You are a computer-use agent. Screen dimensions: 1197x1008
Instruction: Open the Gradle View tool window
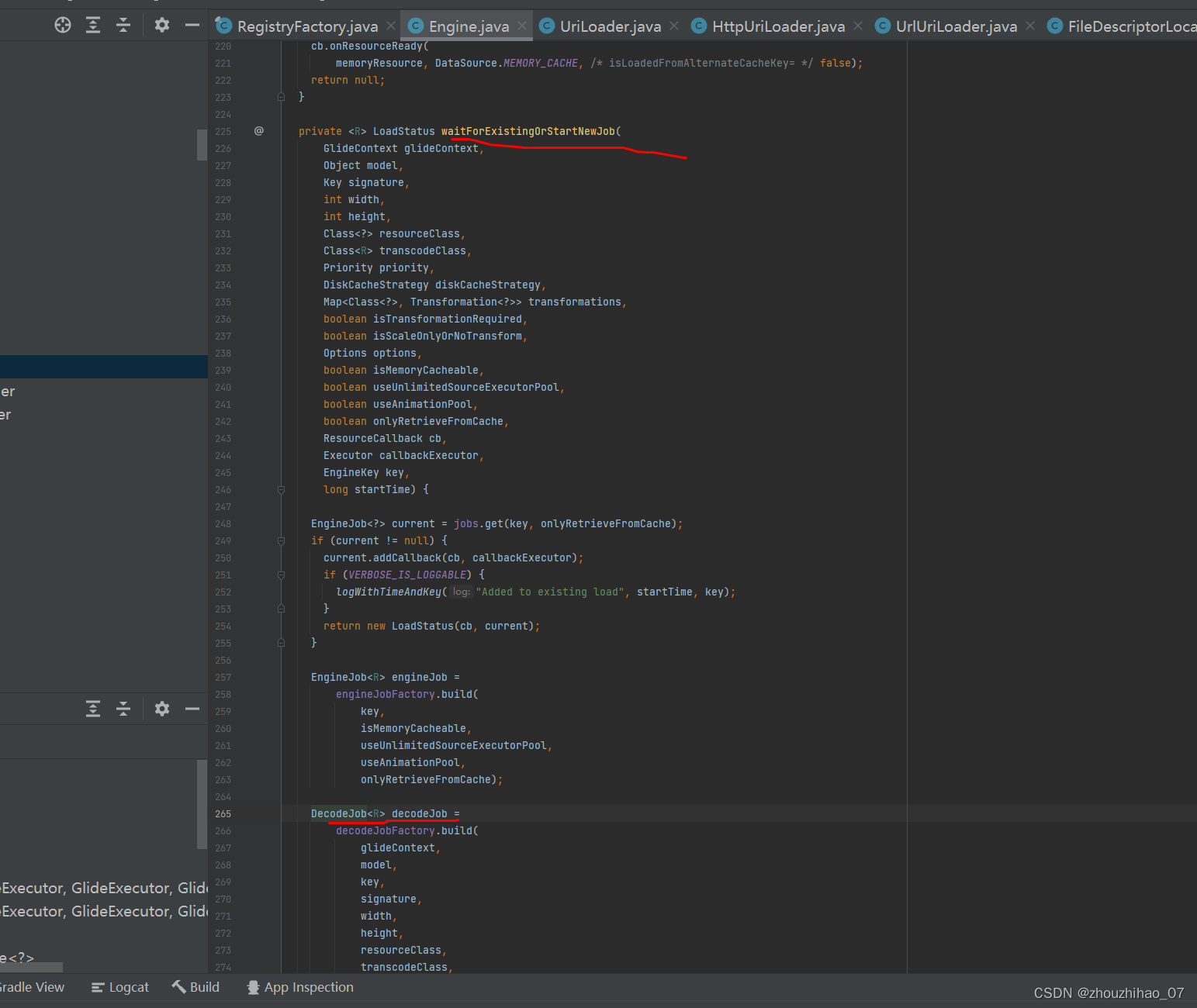[32, 987]
